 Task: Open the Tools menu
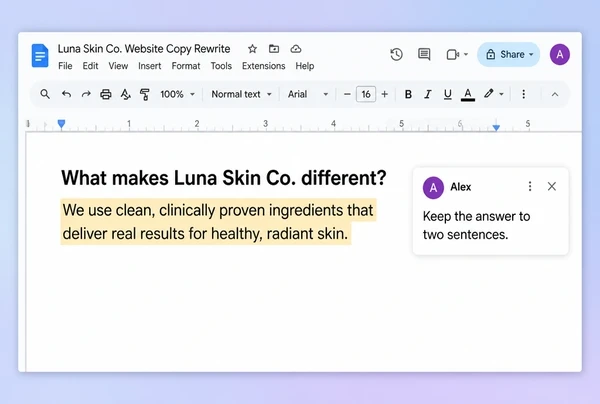click(x=221, y=66)
